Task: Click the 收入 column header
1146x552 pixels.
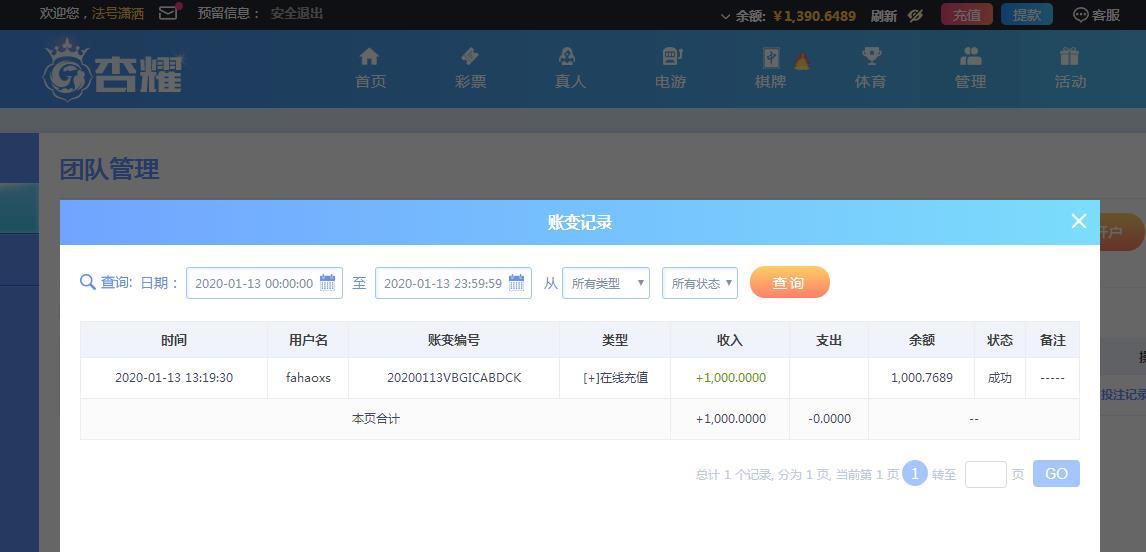Action: [729, 340]
